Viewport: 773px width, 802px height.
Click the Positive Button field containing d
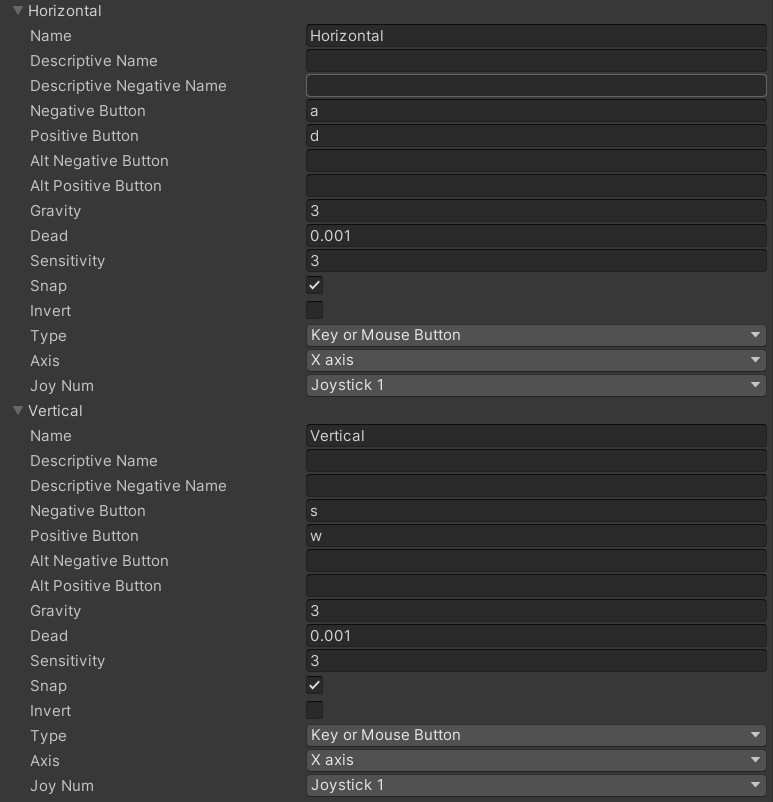coord(536,135)
